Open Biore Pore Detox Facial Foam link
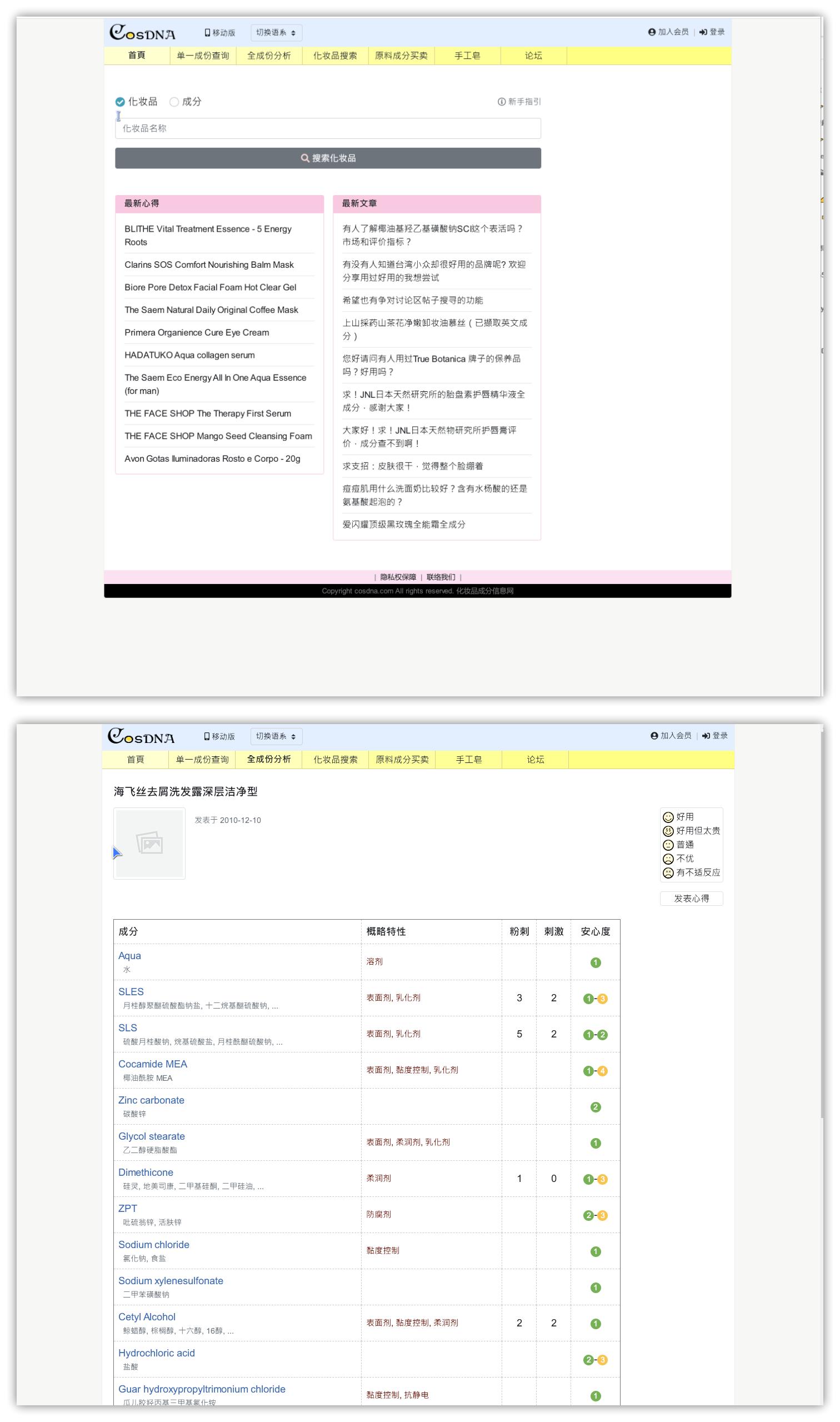 click(211, 288)
